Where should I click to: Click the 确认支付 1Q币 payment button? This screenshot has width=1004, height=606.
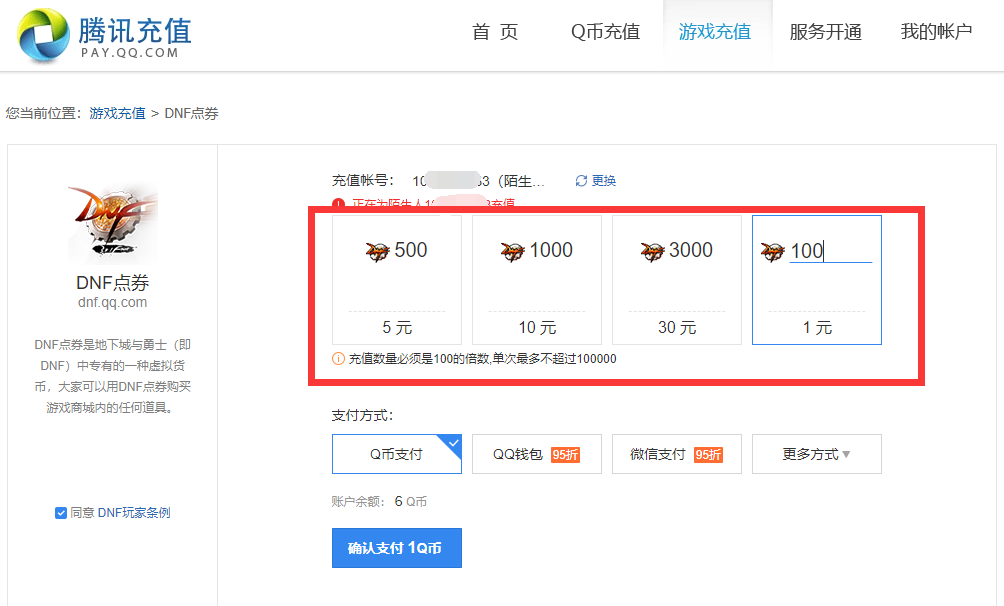tap(396, 547)
